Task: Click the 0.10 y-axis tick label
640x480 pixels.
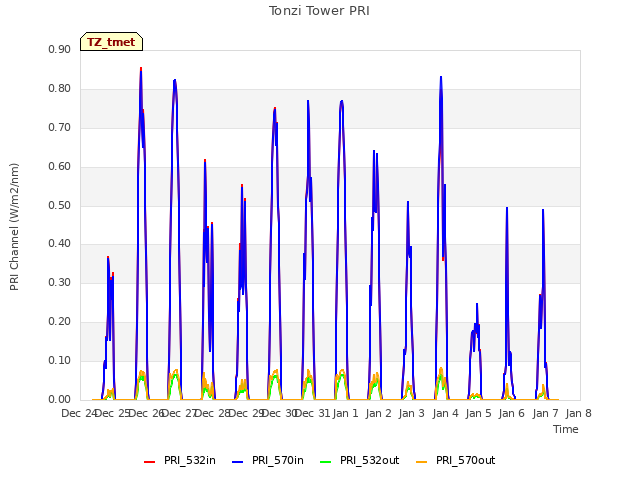Action: tap(60, 360)
